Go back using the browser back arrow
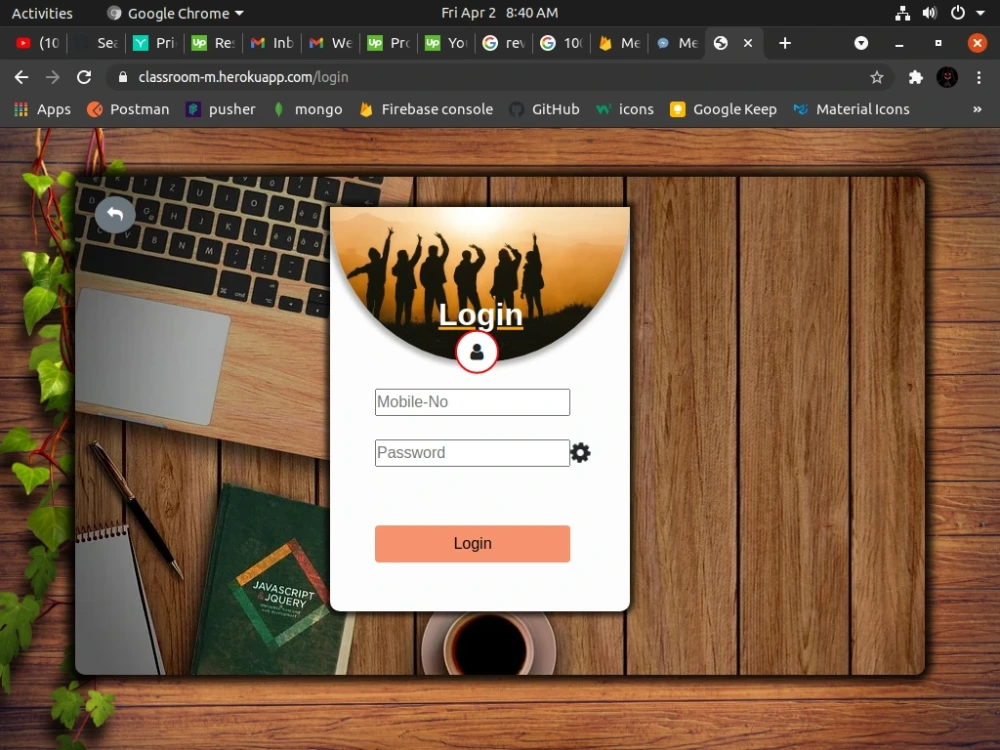The width and height of the screenshot is (1000, 750). point(21,77)
